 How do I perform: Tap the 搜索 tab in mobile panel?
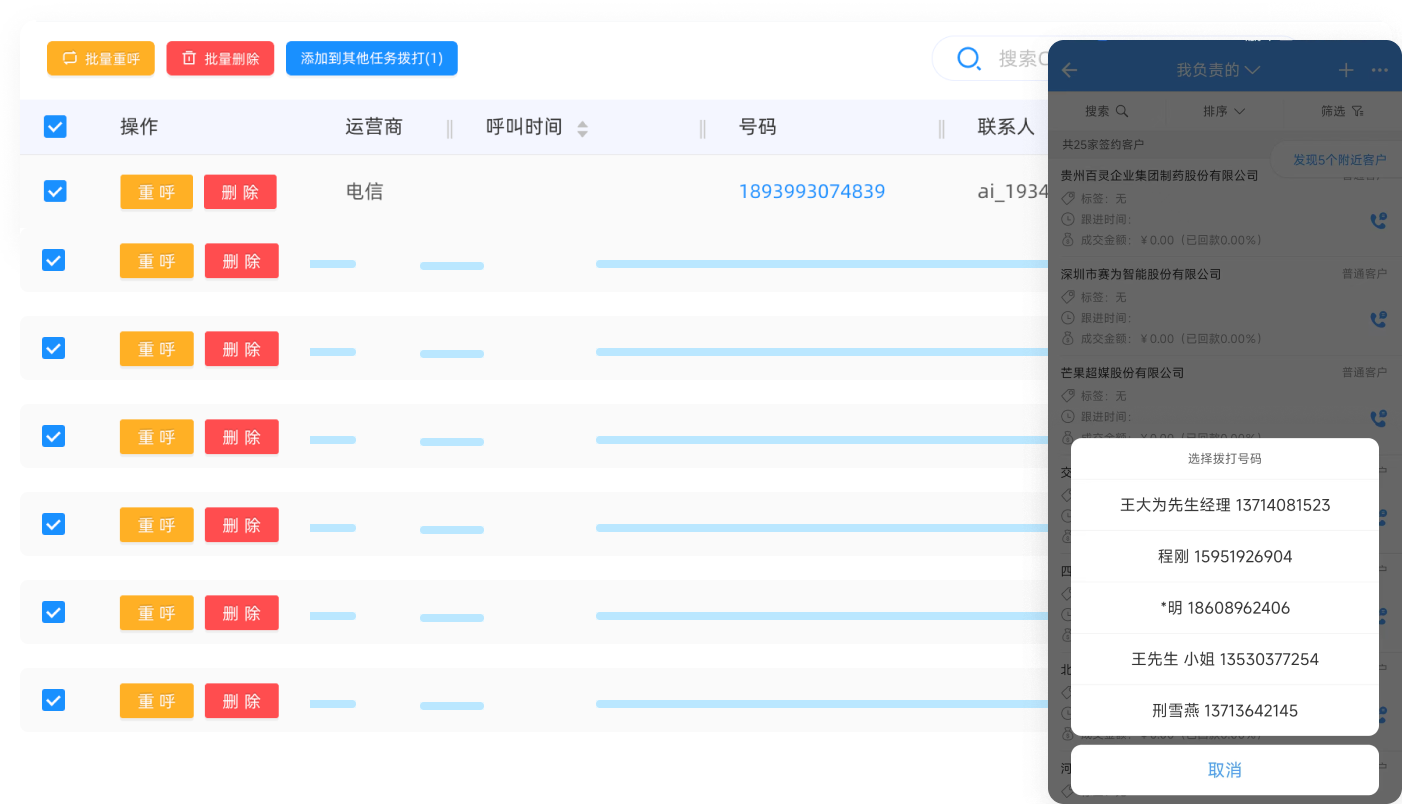(1107, 111)
